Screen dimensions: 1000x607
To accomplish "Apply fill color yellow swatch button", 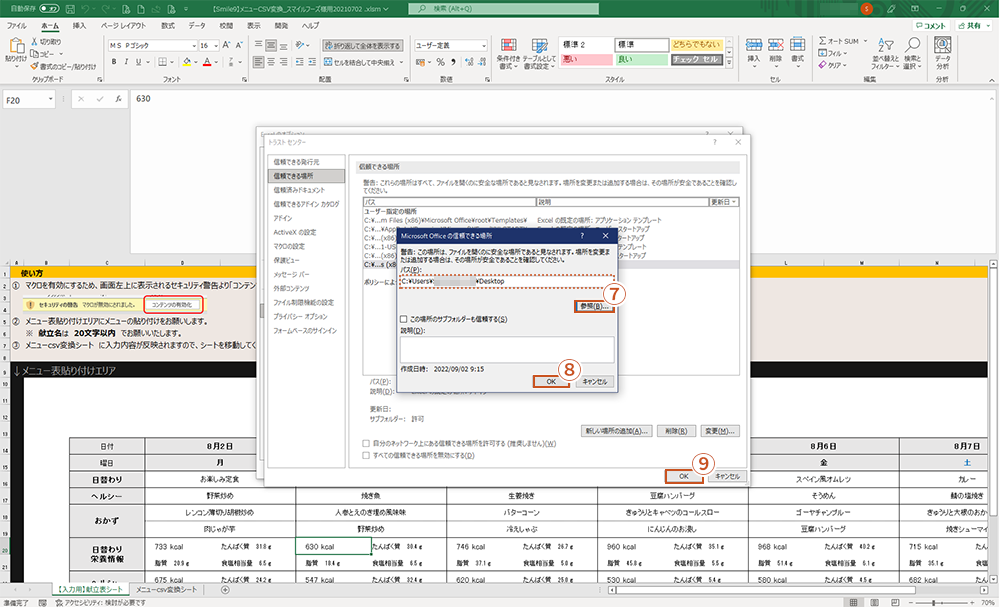I will [186, 62].
